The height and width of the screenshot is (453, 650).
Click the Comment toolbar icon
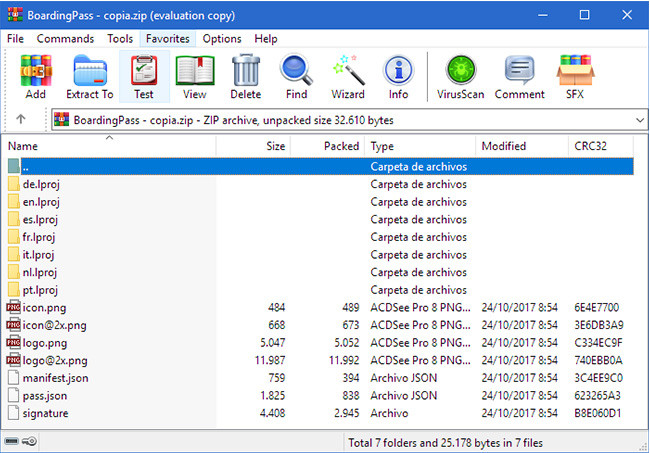pos(519,76)
